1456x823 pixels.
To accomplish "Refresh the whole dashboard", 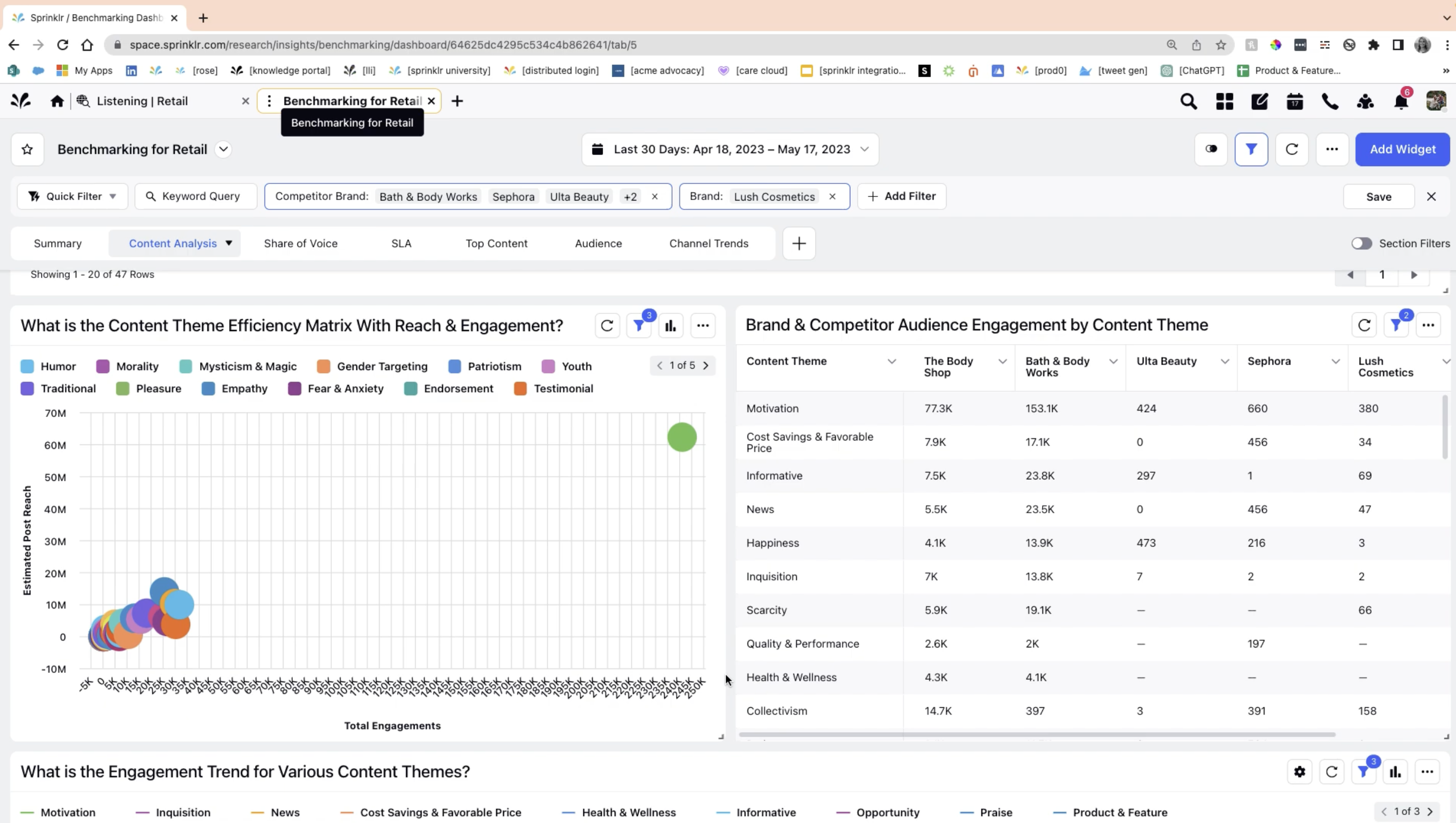I will (x=1291, y=149).
